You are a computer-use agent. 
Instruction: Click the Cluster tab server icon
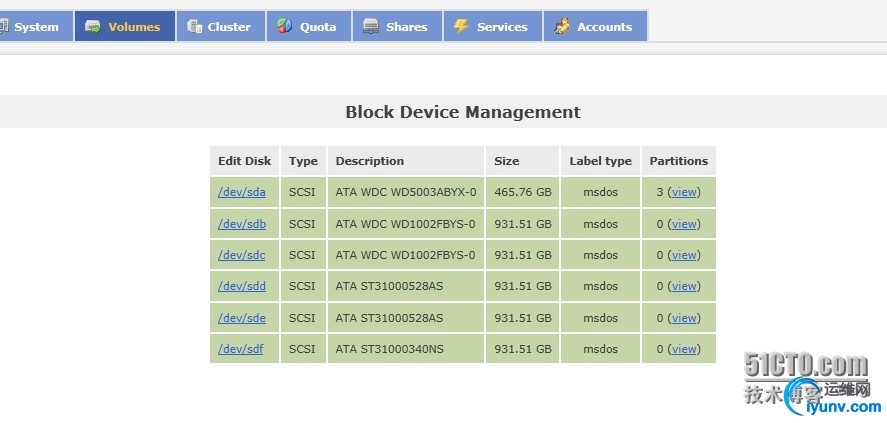[195, 27]
